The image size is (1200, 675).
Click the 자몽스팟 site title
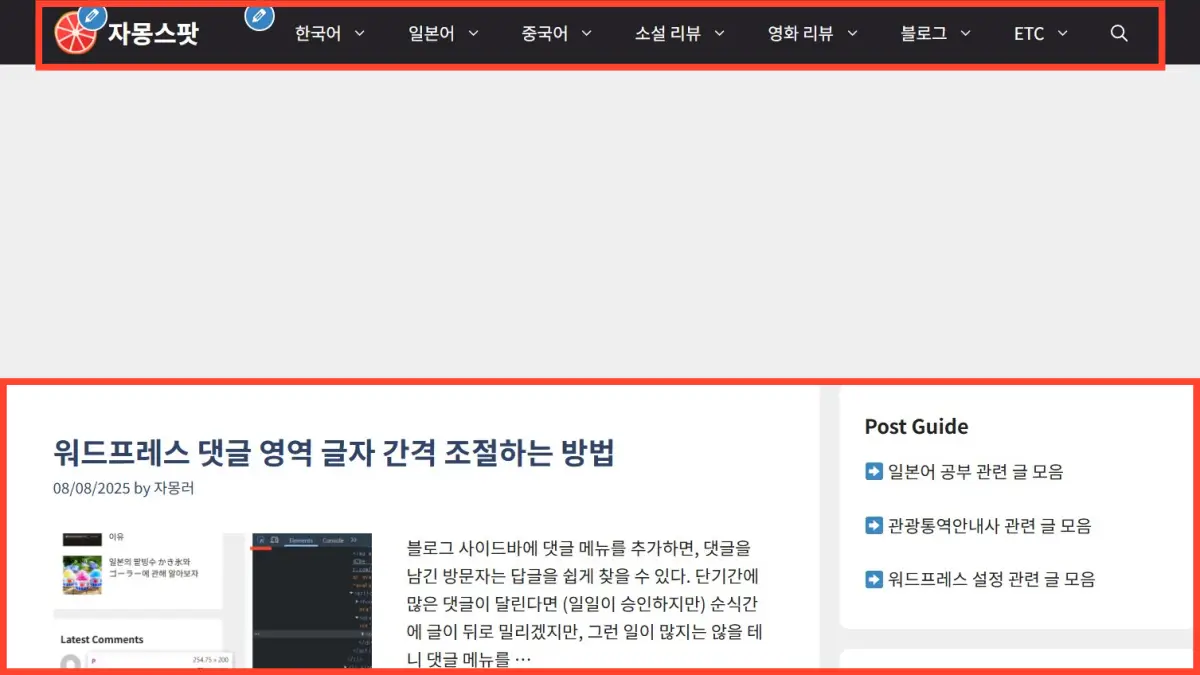click(153, 33)
